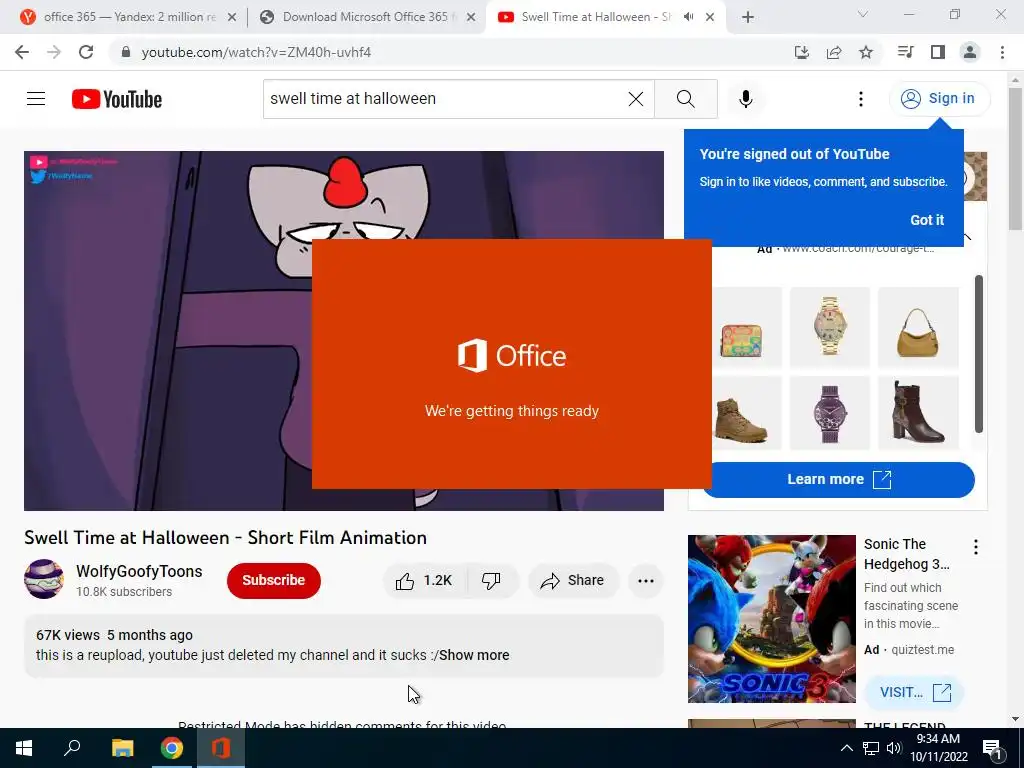Screen dimensions: 1024x768
Task: Bookmark this page with the star
Action: pyautogui.click(x=866, y=52)
